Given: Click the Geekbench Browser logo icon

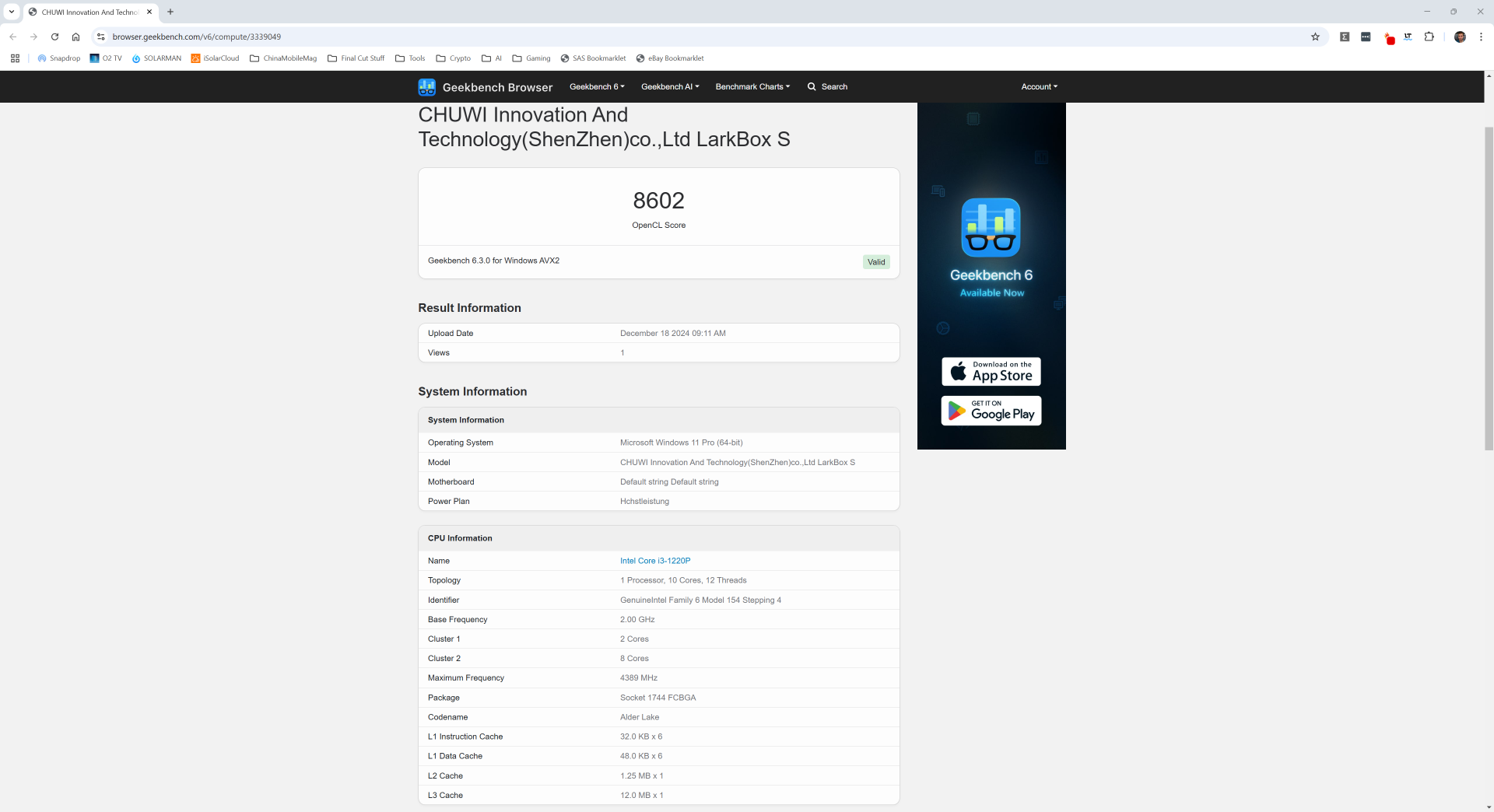Looking at the screenshot, I should (426, 87).
